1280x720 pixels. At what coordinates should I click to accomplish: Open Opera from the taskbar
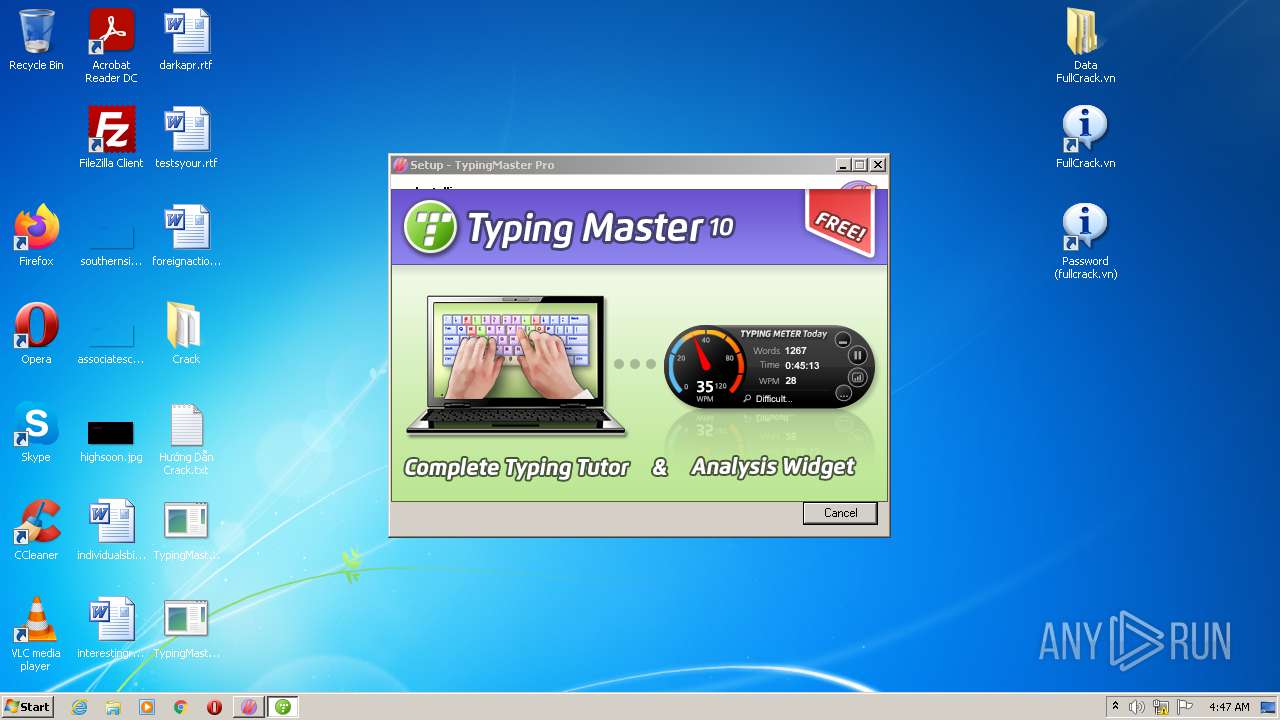(214, 707)
